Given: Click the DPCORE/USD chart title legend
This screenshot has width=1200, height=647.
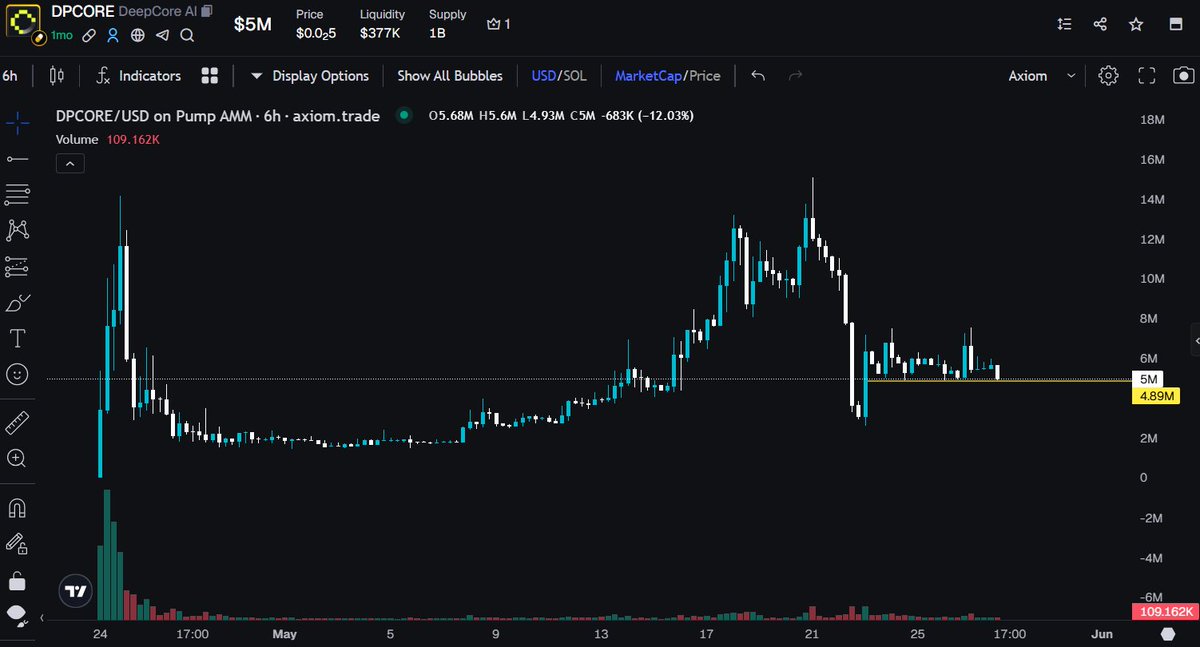Looking at the screenshot, I should click(x=218, y=116).
